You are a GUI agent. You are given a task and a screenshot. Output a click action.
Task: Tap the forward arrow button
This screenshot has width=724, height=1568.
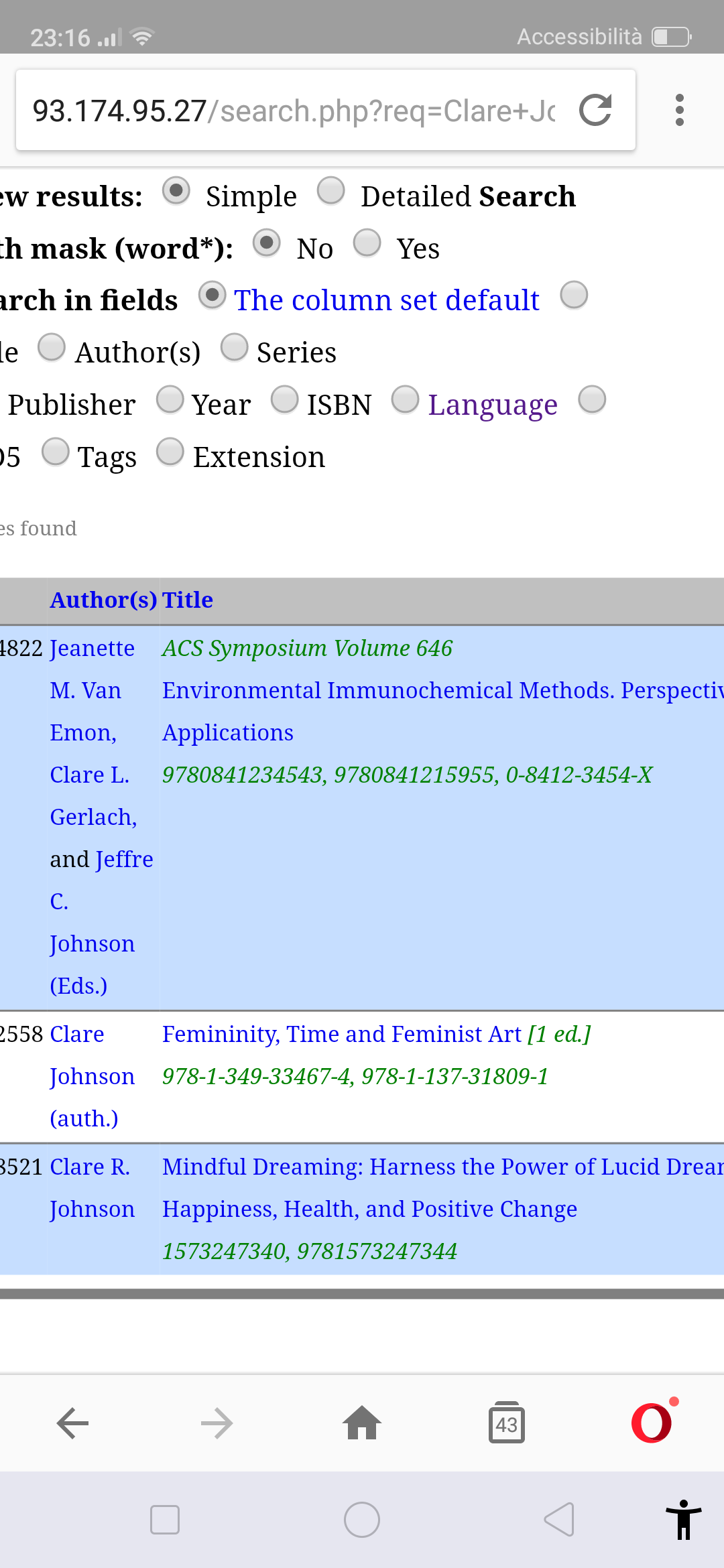217,1423
